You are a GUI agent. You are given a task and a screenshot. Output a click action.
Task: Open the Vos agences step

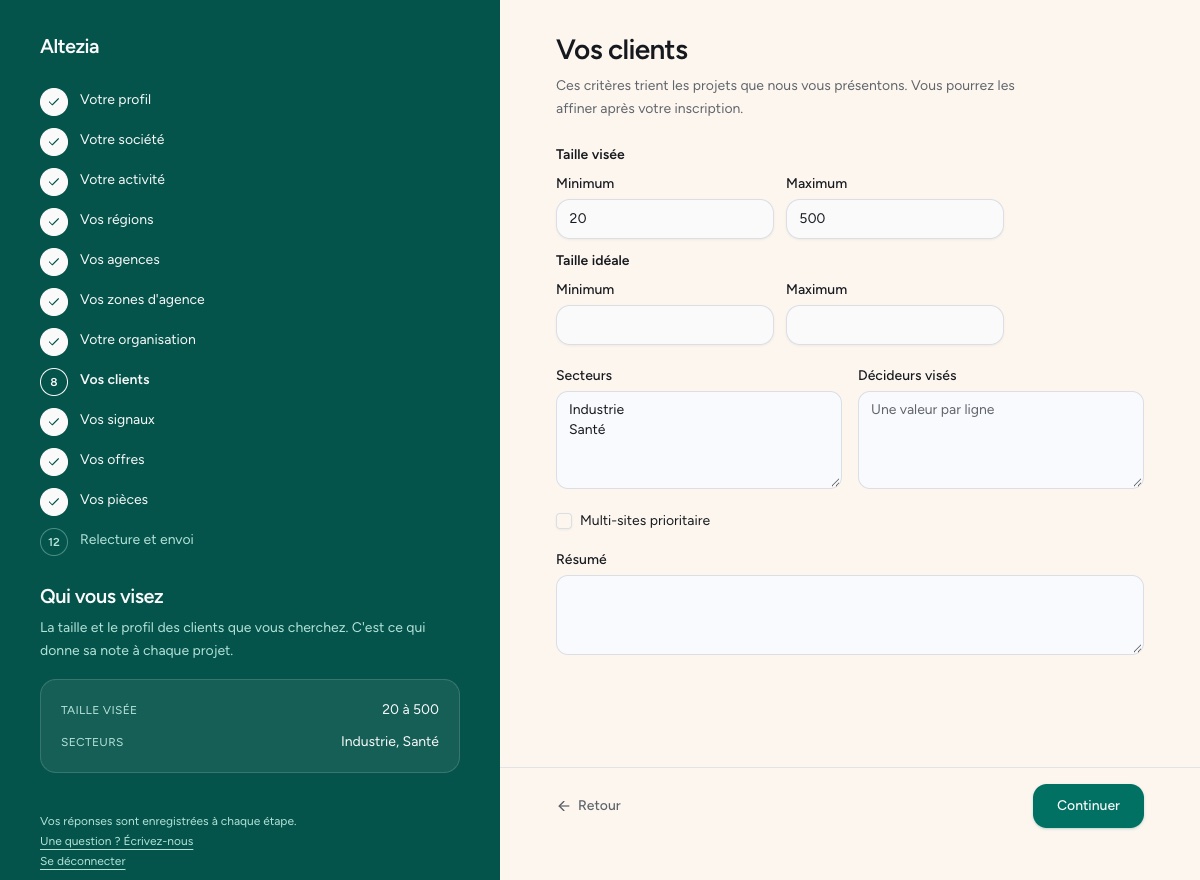point(120,260)
